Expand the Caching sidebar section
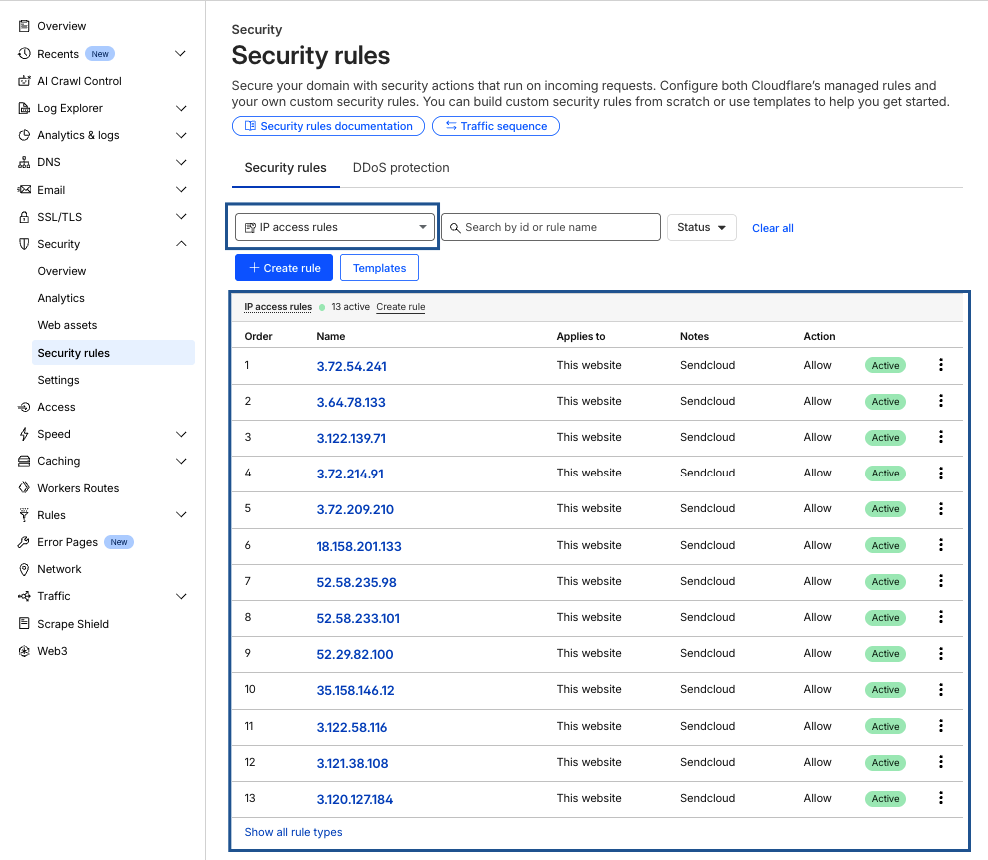 point(181,461)
